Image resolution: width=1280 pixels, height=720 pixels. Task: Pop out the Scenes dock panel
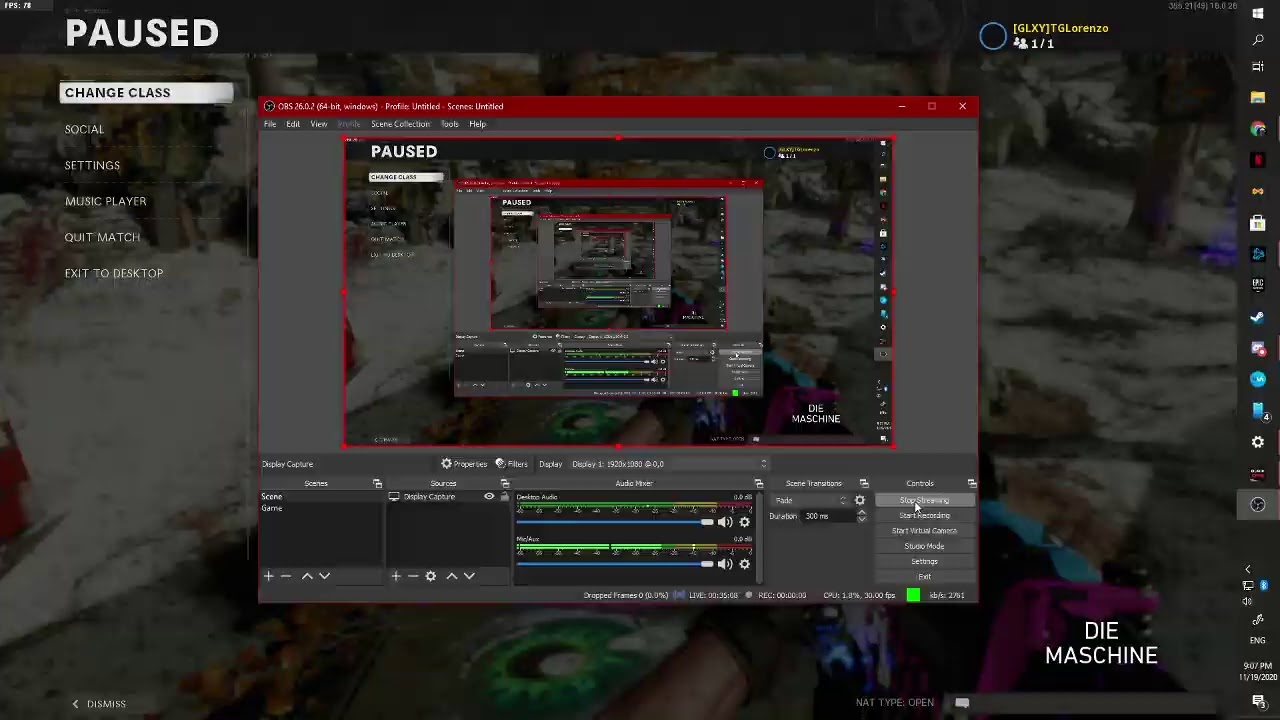pyautogui.click(x=377, y=484)
